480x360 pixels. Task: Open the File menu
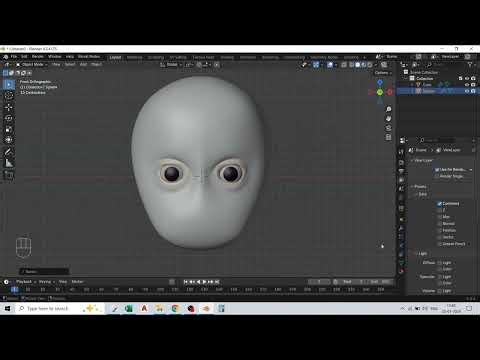[14, 57]
